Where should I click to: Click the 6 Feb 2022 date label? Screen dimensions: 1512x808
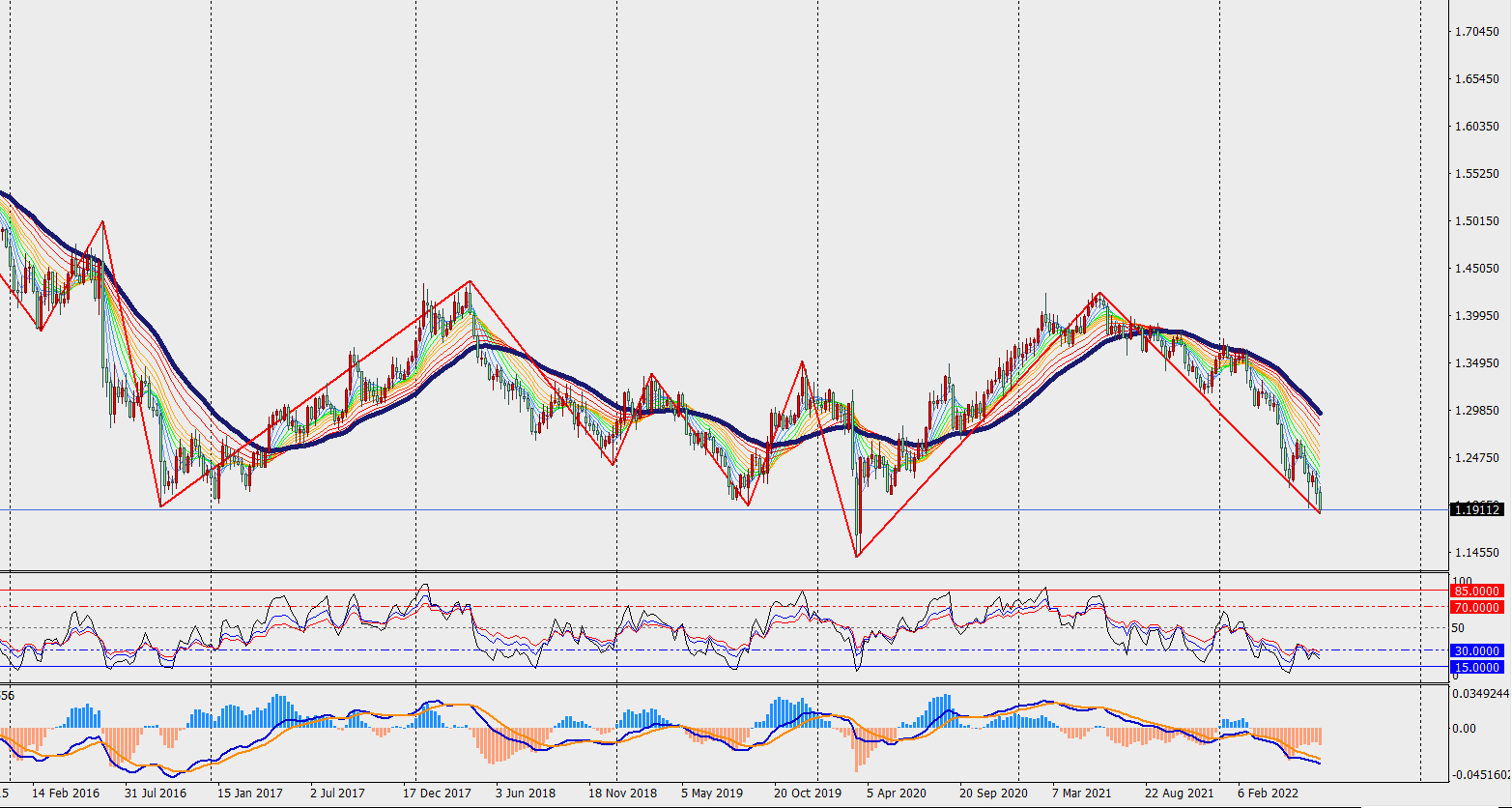click(x=1269, y=793)
